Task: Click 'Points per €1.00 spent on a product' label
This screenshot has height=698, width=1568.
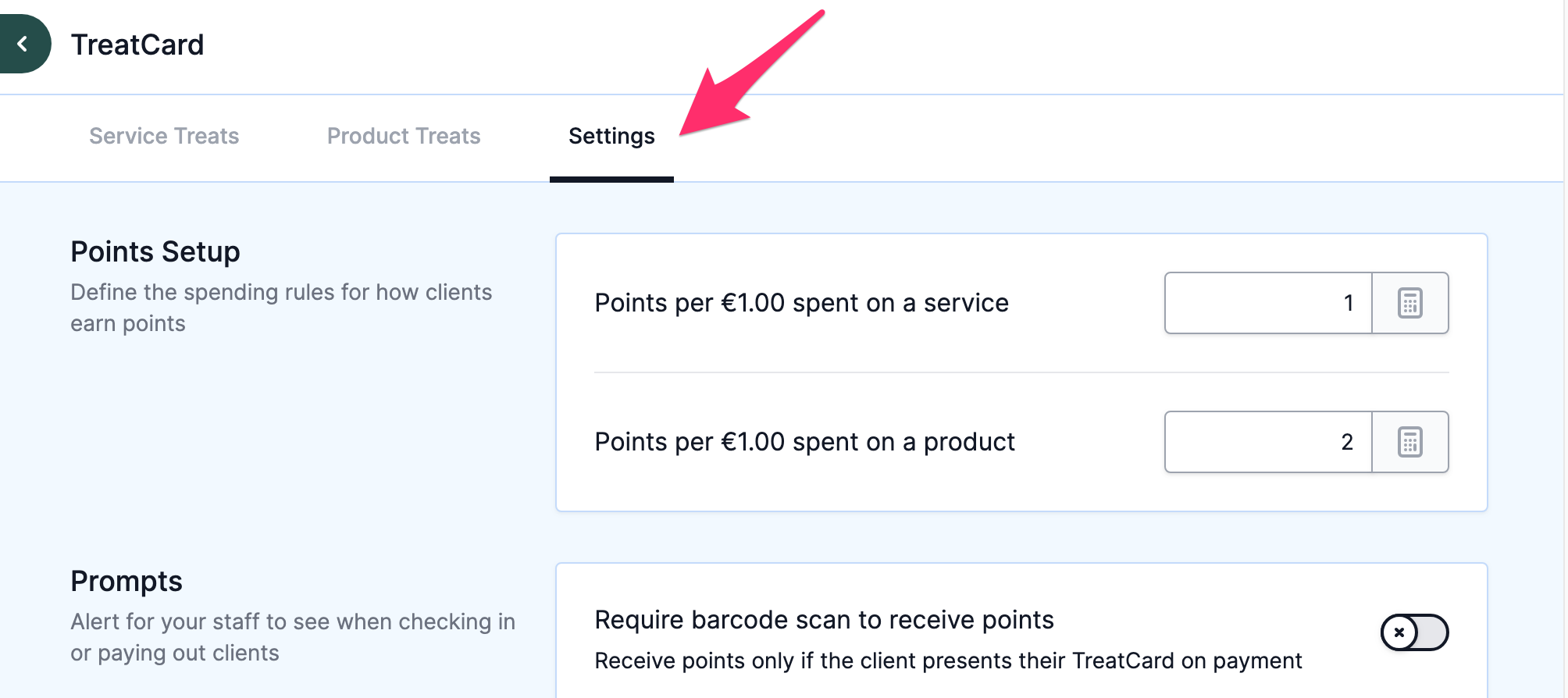Action: tap(805, 442)
